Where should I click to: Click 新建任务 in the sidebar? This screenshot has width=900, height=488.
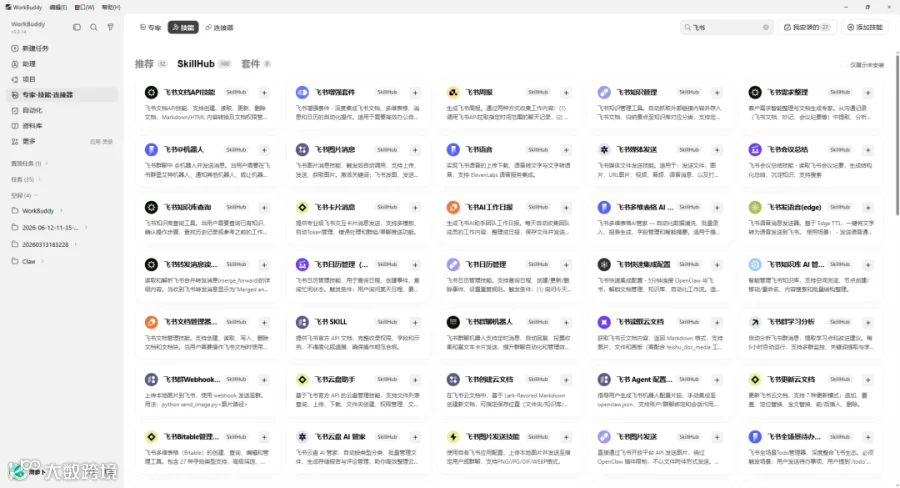click(63, 48)
